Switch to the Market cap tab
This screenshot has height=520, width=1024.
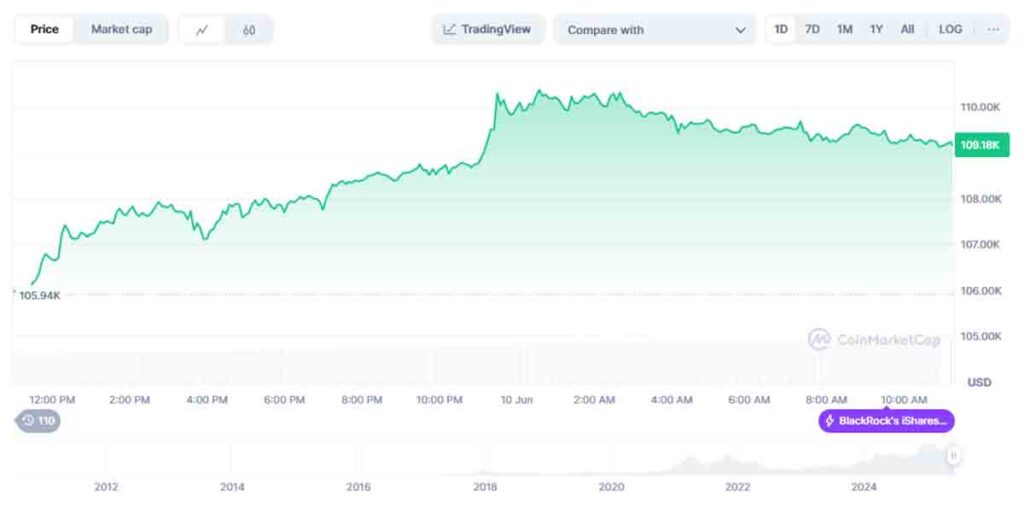(121, 29)
